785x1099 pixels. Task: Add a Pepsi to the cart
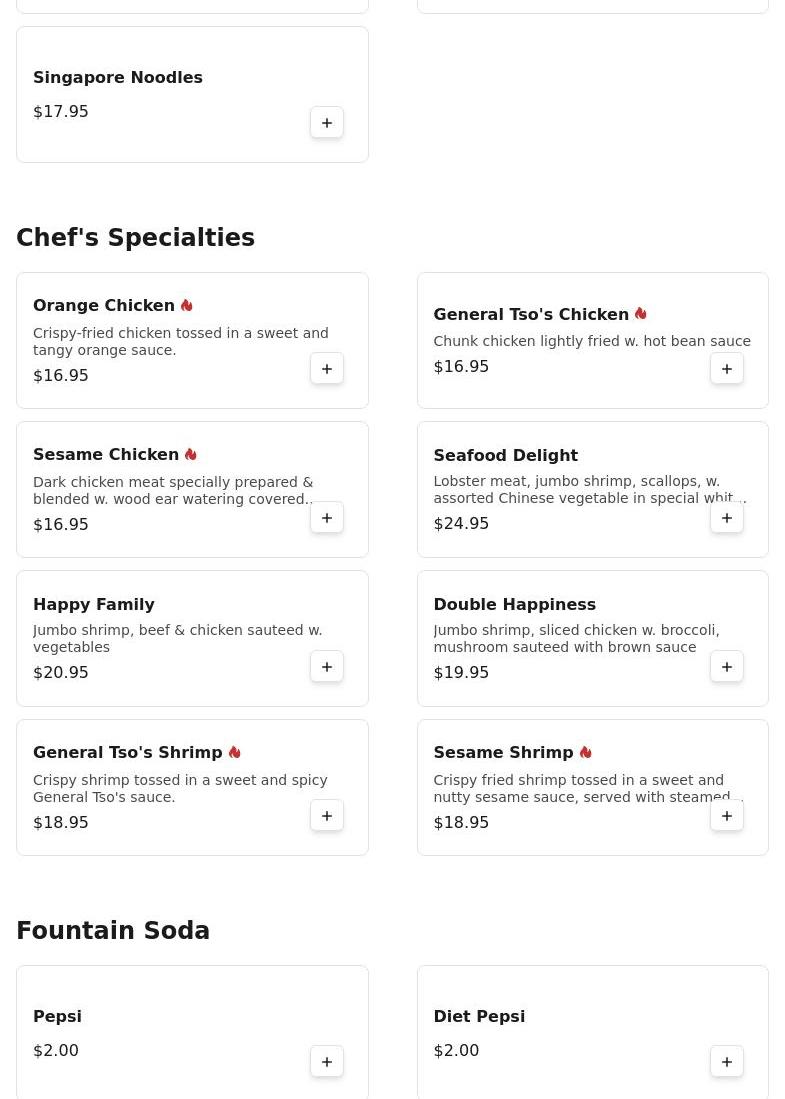327,1062
